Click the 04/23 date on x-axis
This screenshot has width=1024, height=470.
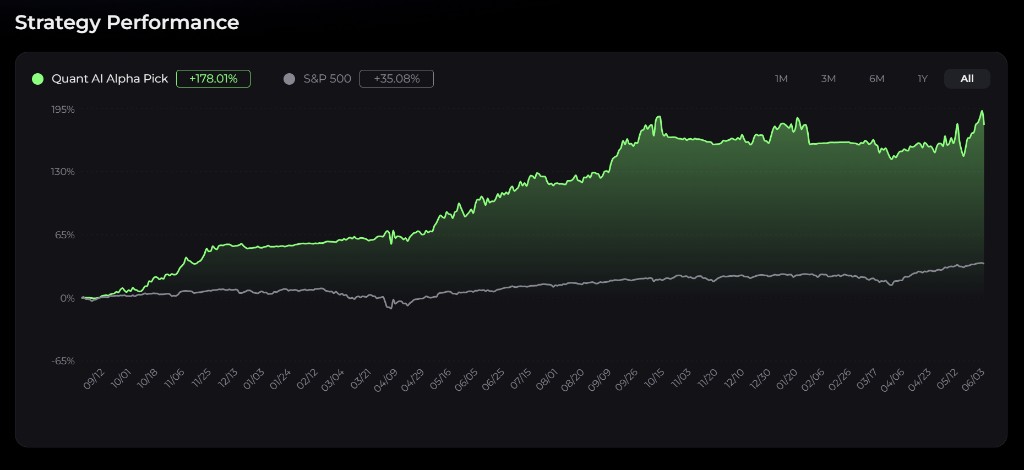920,380
